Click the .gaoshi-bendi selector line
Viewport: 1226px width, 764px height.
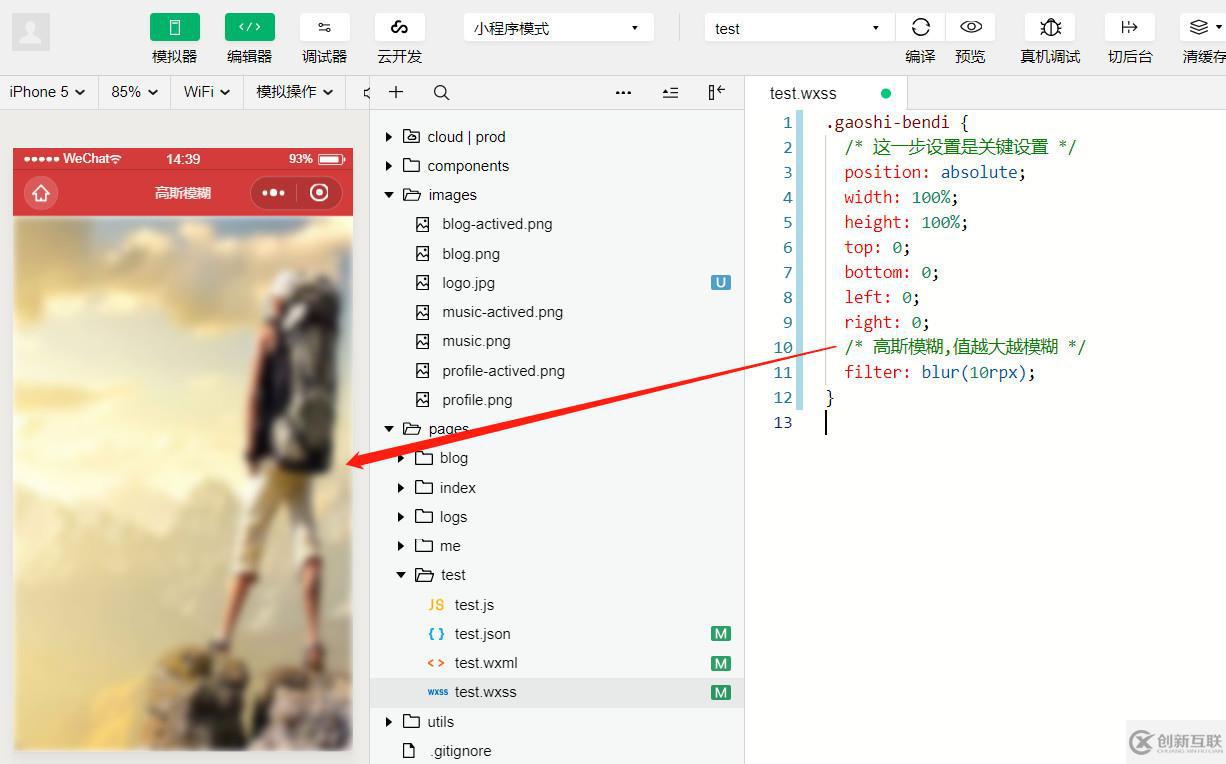(897, 123)
